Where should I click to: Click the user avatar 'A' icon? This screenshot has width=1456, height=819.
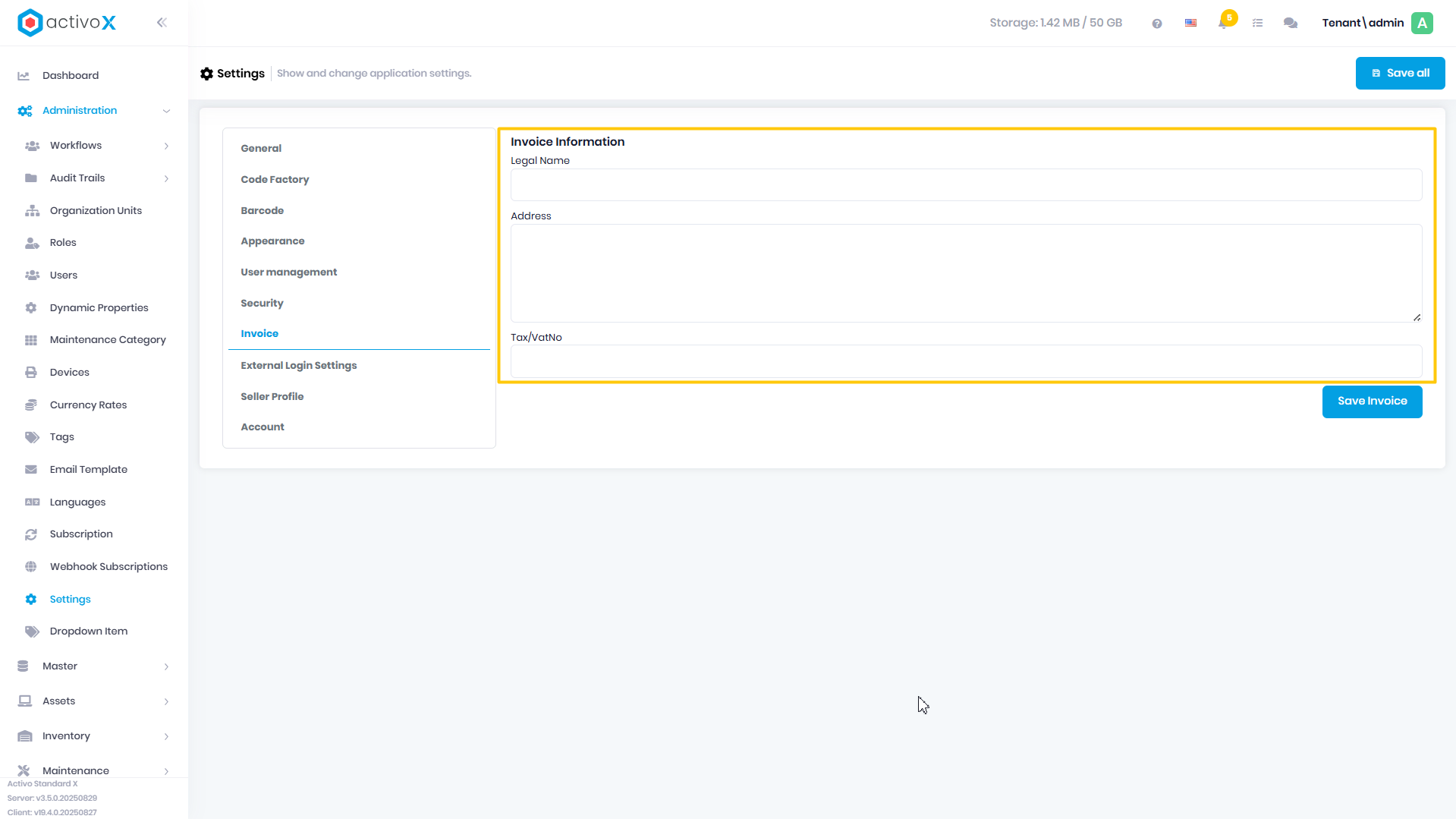click(1423, 23)
